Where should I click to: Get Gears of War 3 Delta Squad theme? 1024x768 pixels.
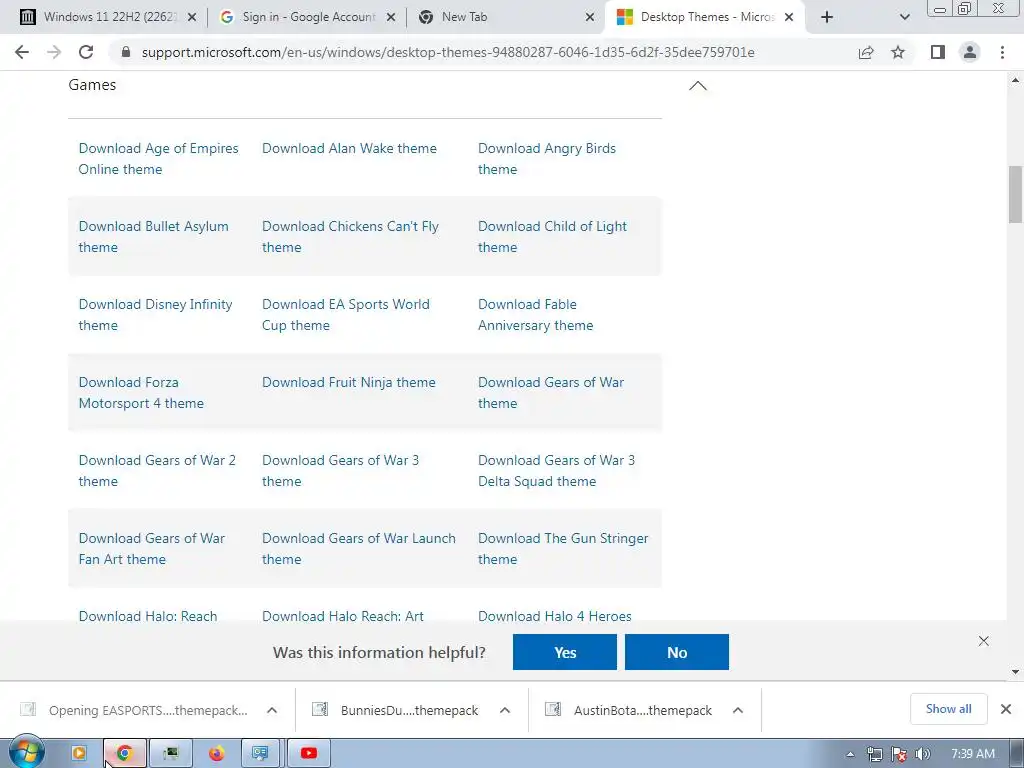(x=556, y=470)
